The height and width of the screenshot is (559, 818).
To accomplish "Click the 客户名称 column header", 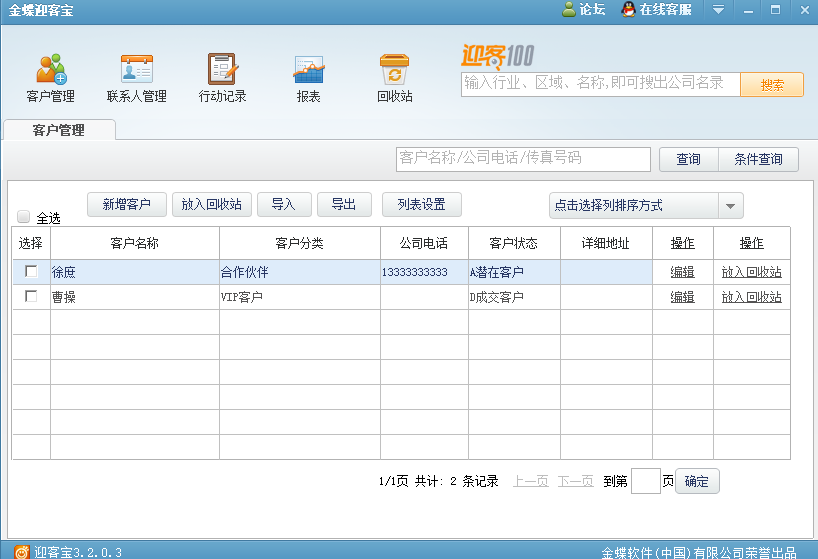I will 135,243.
